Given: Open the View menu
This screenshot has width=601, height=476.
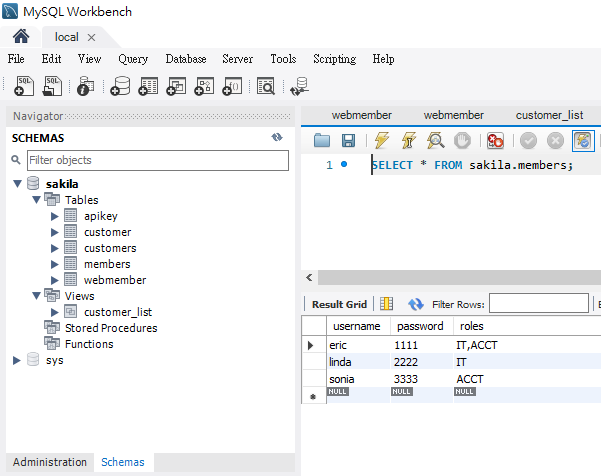Looking at the screenshot, I should click(x=89, y=59).
